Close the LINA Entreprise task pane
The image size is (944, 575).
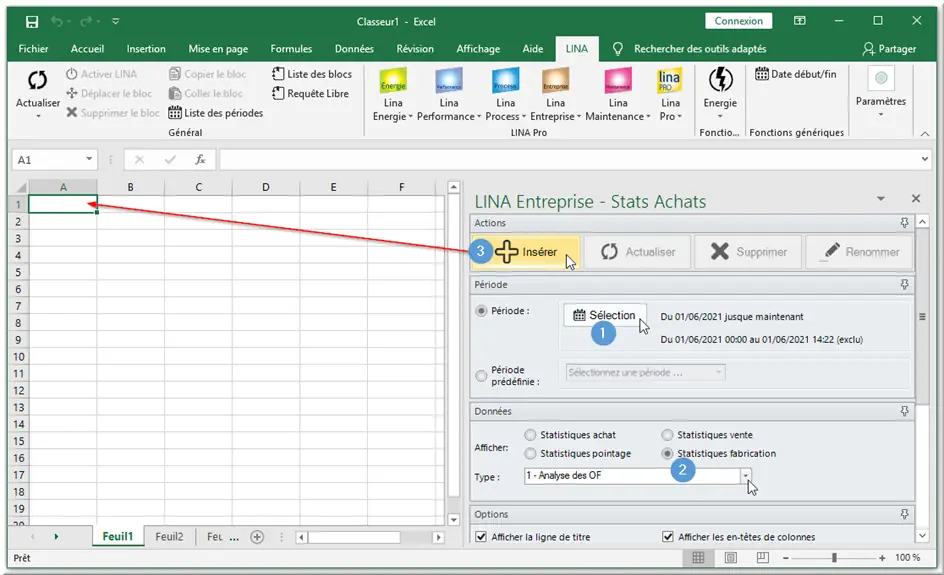click(916, 199)
